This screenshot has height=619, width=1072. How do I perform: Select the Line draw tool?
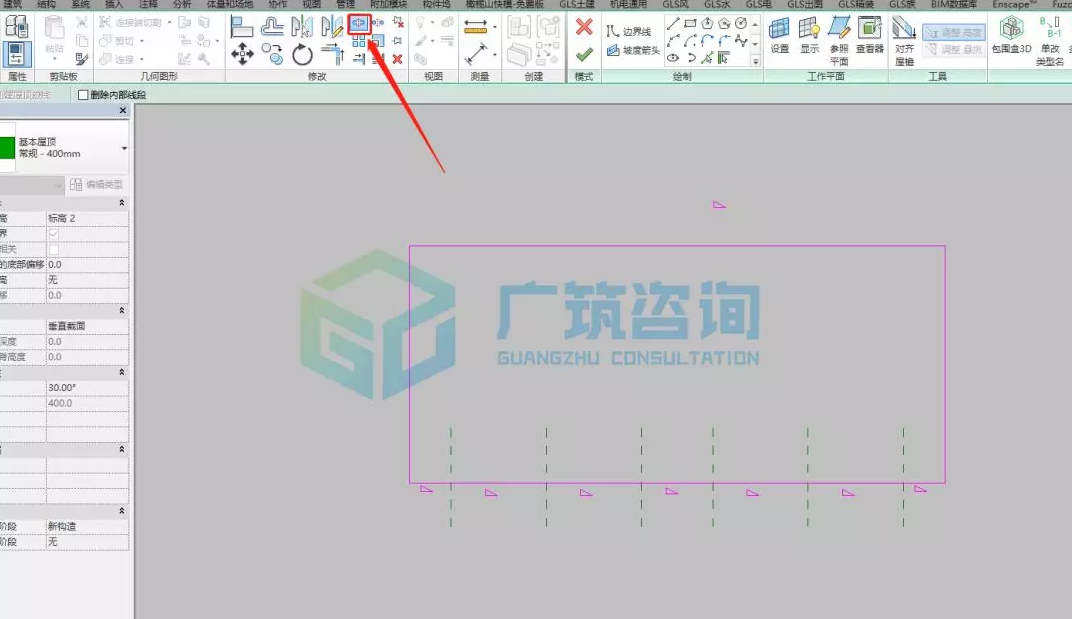point(673,23)
